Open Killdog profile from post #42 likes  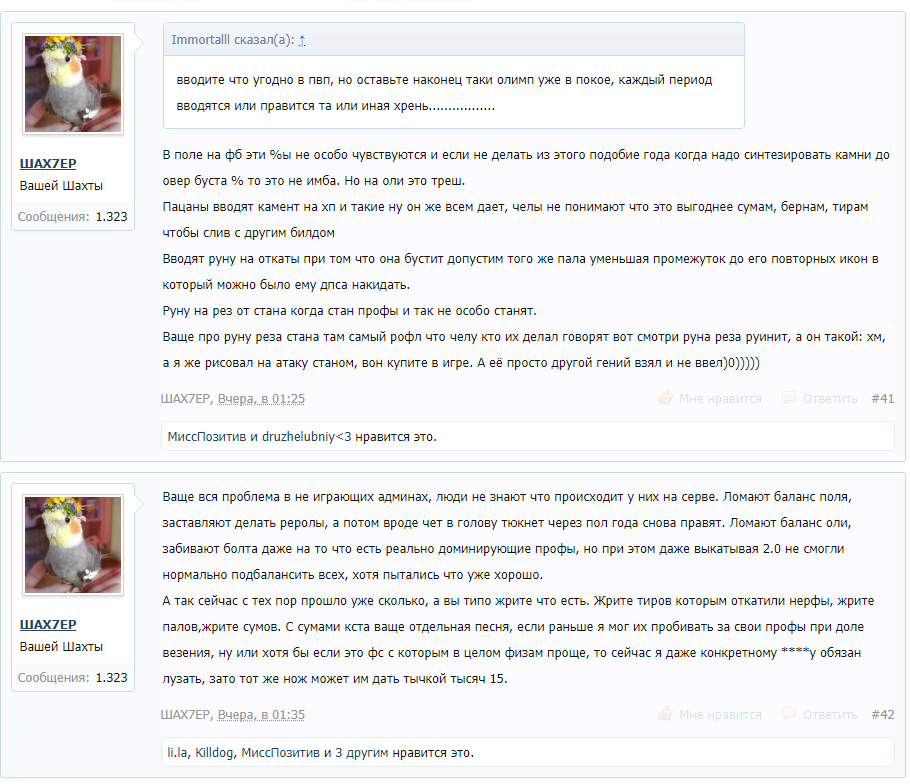click(x=214, y=752)
